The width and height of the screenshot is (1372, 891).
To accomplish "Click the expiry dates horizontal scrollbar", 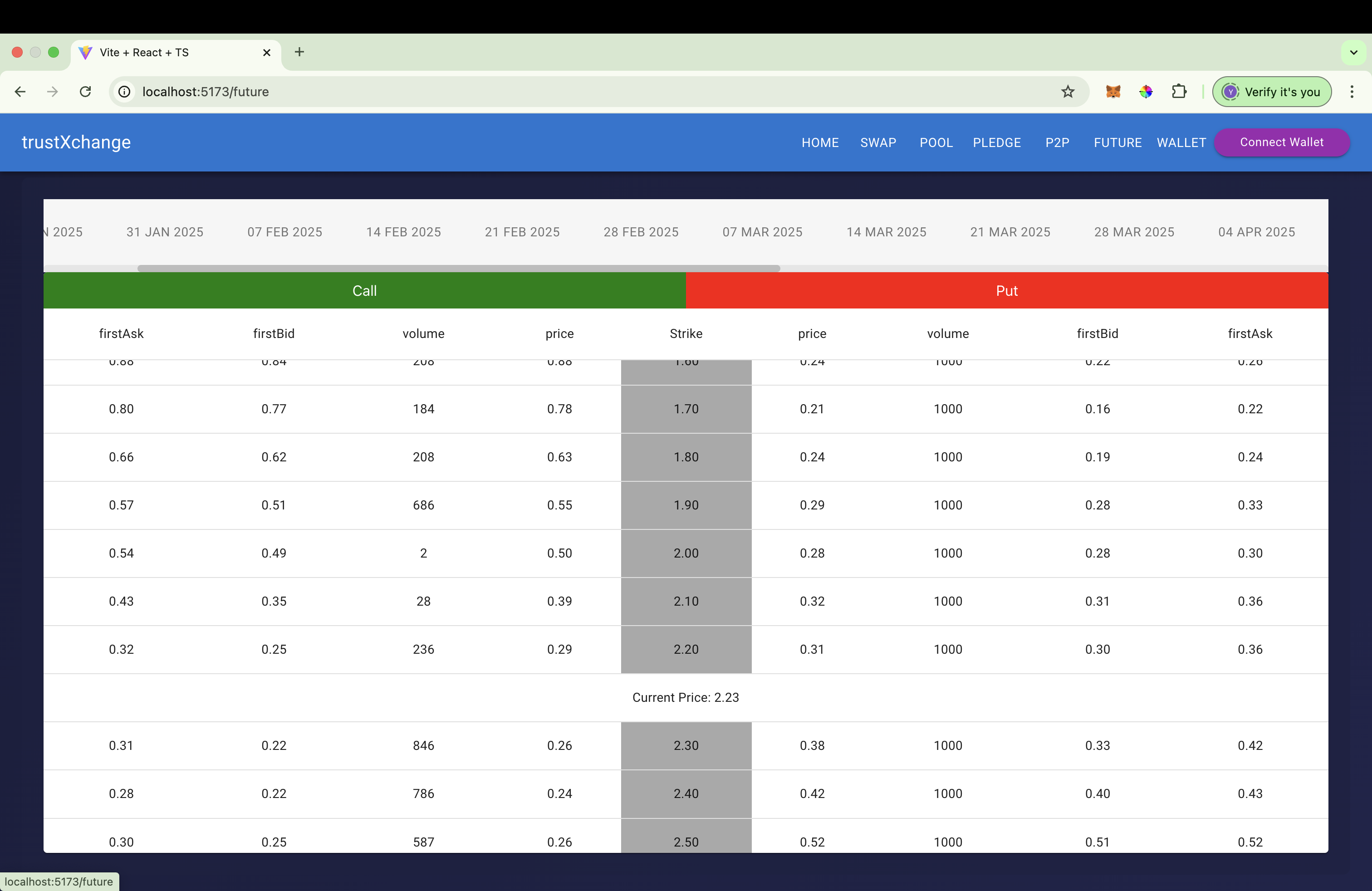I will tap(458, 269).
